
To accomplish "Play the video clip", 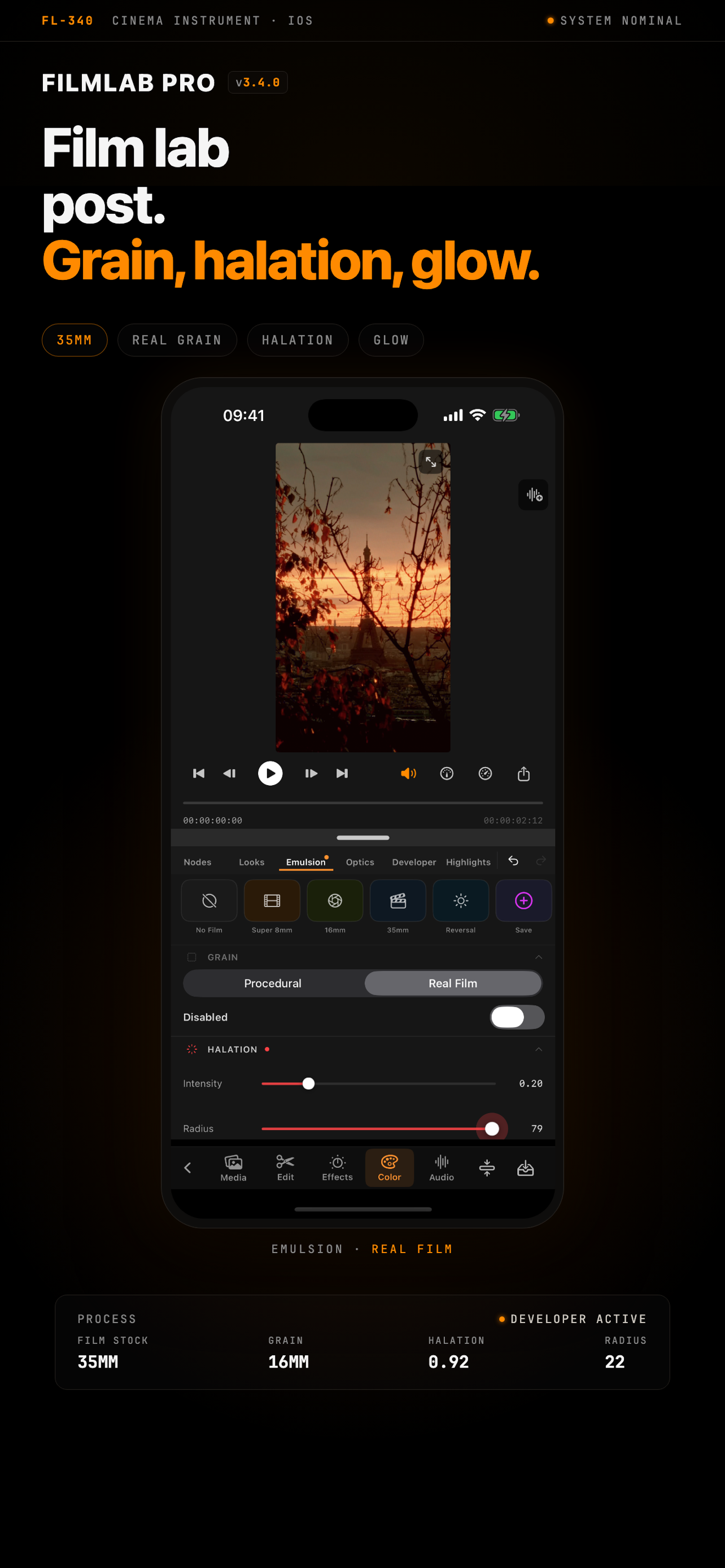I will [x=270, y=773].
